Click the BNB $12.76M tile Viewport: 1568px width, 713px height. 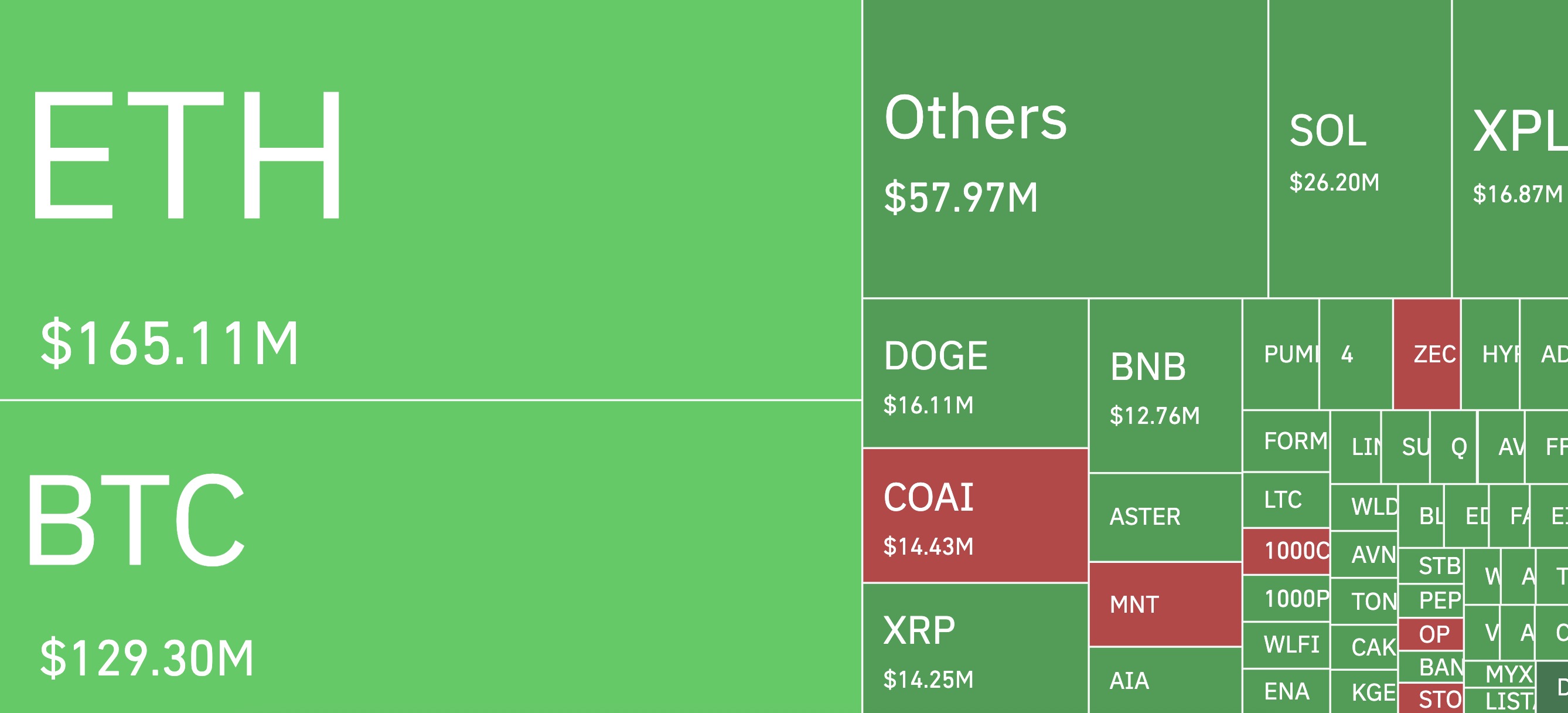(1165, 385)
